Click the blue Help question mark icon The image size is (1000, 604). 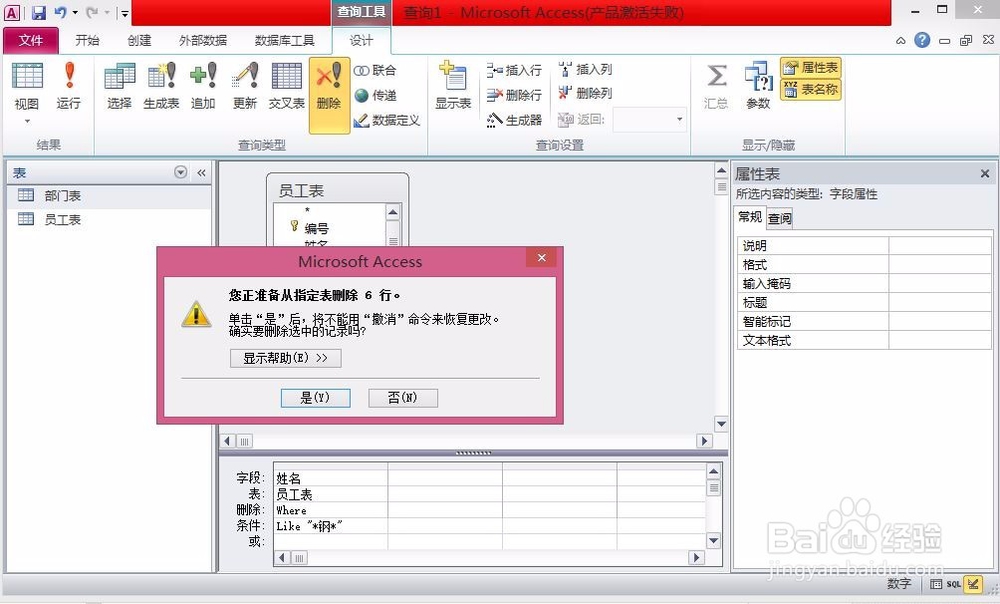922,40
